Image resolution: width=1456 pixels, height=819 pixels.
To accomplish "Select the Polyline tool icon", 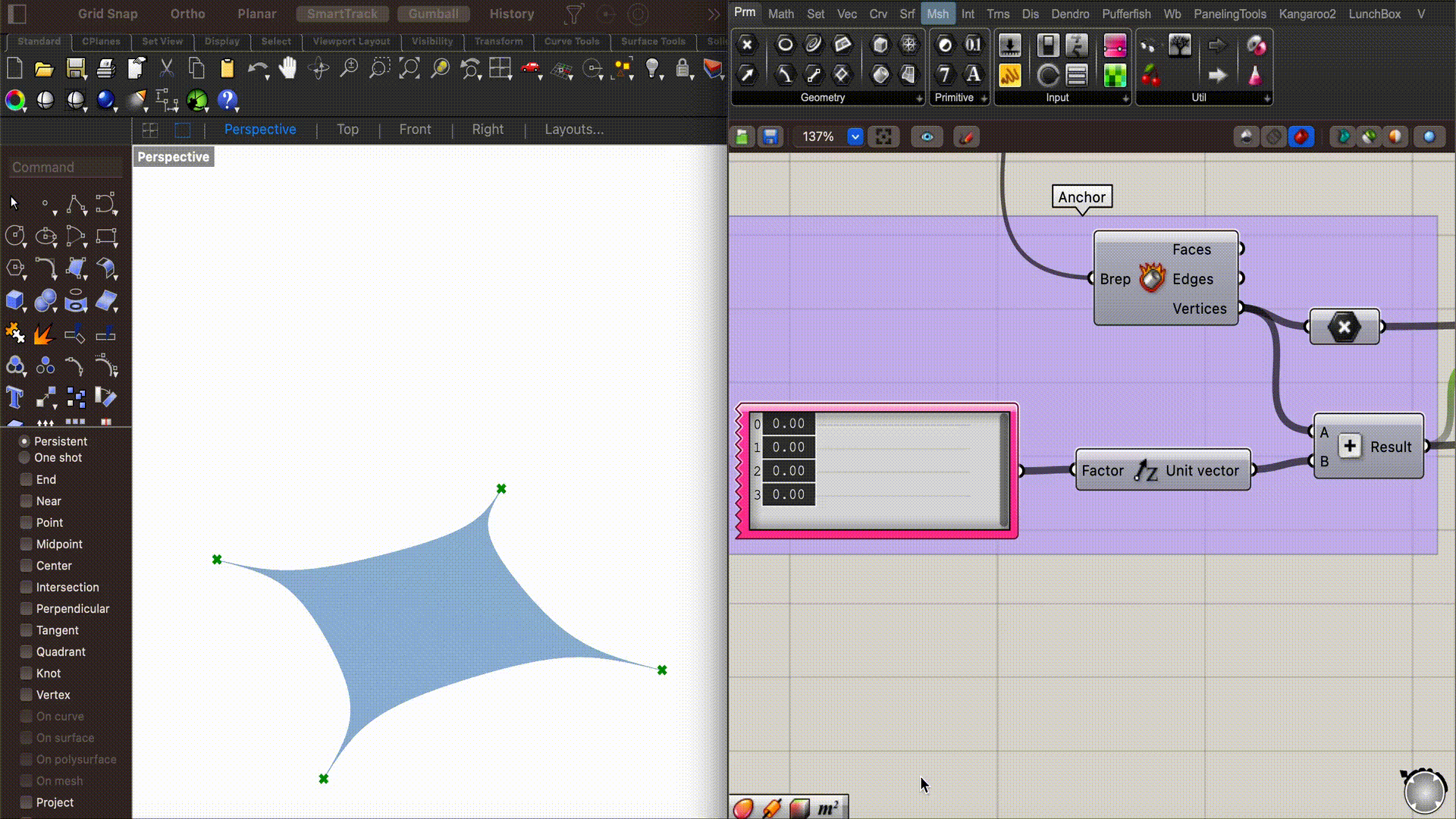I will (x=76, y=204).
